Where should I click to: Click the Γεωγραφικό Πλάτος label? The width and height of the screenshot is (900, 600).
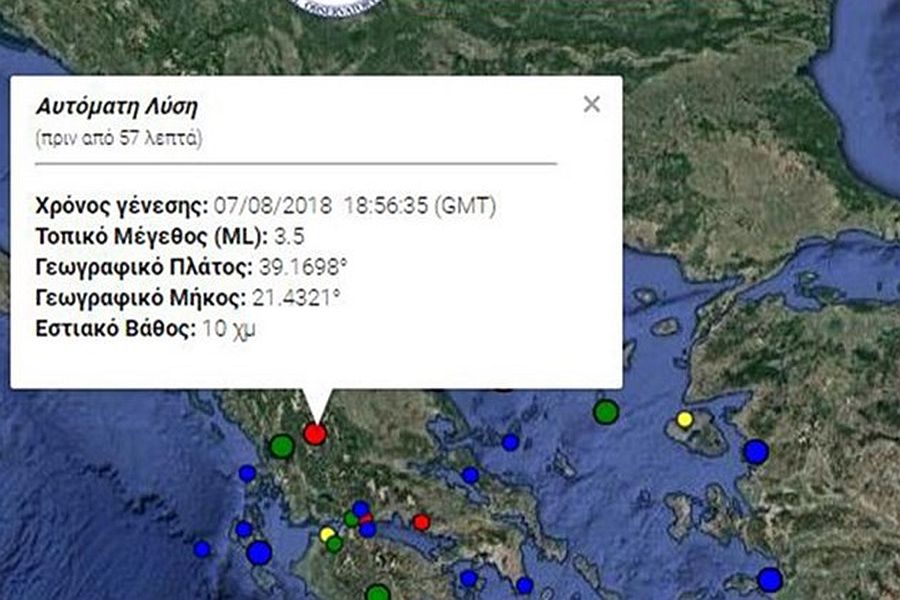(x=144, y=268)
